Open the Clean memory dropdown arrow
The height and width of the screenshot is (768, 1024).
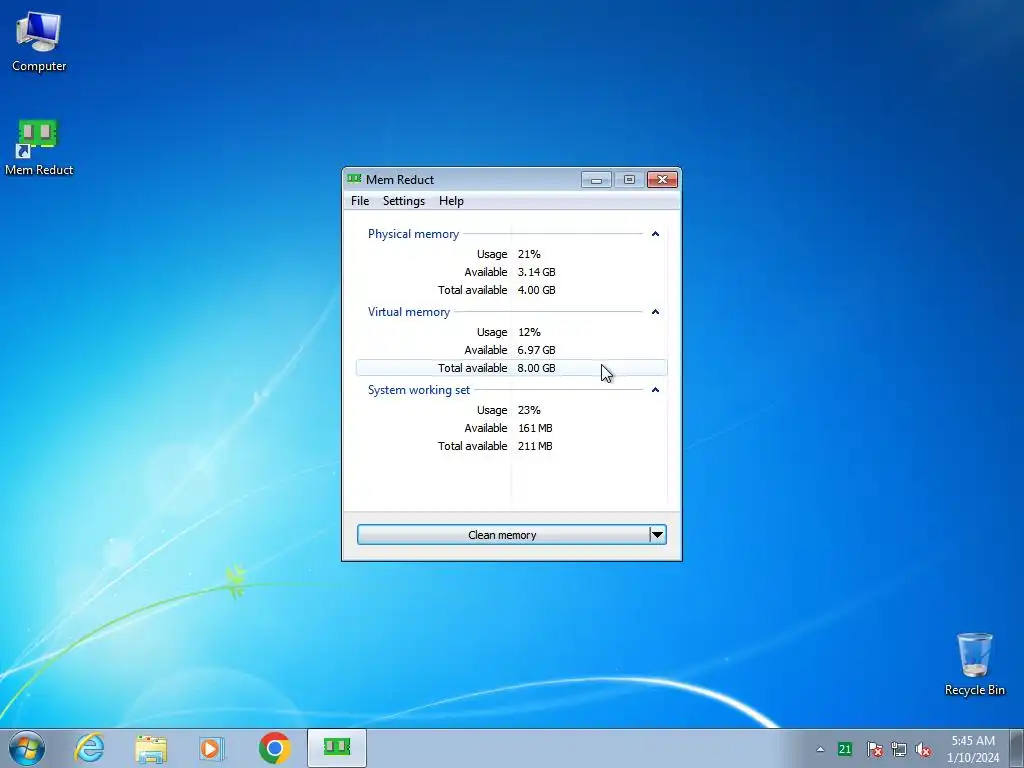click(x=657, y=535)
